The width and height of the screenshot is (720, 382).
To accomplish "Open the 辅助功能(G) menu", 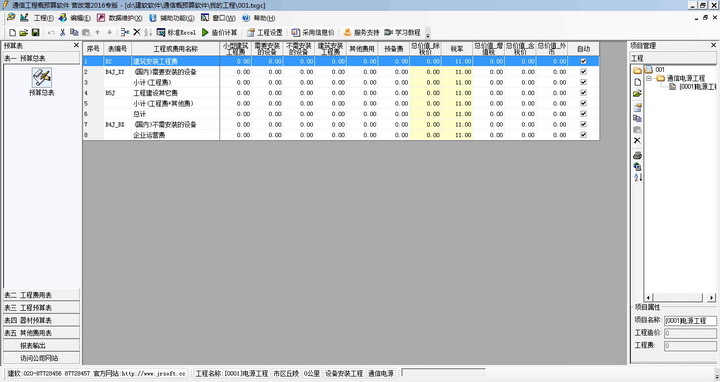I will (177, 18).
